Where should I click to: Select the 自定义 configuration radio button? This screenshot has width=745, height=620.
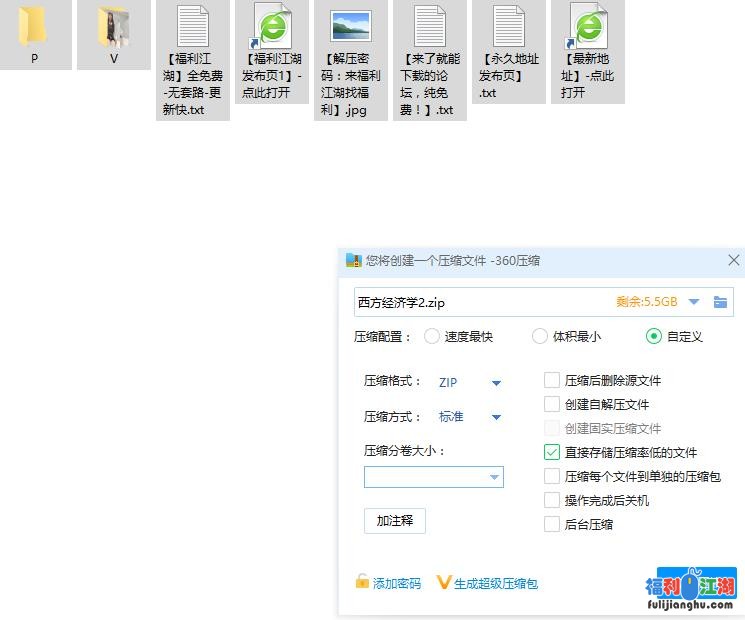[654, 337]
